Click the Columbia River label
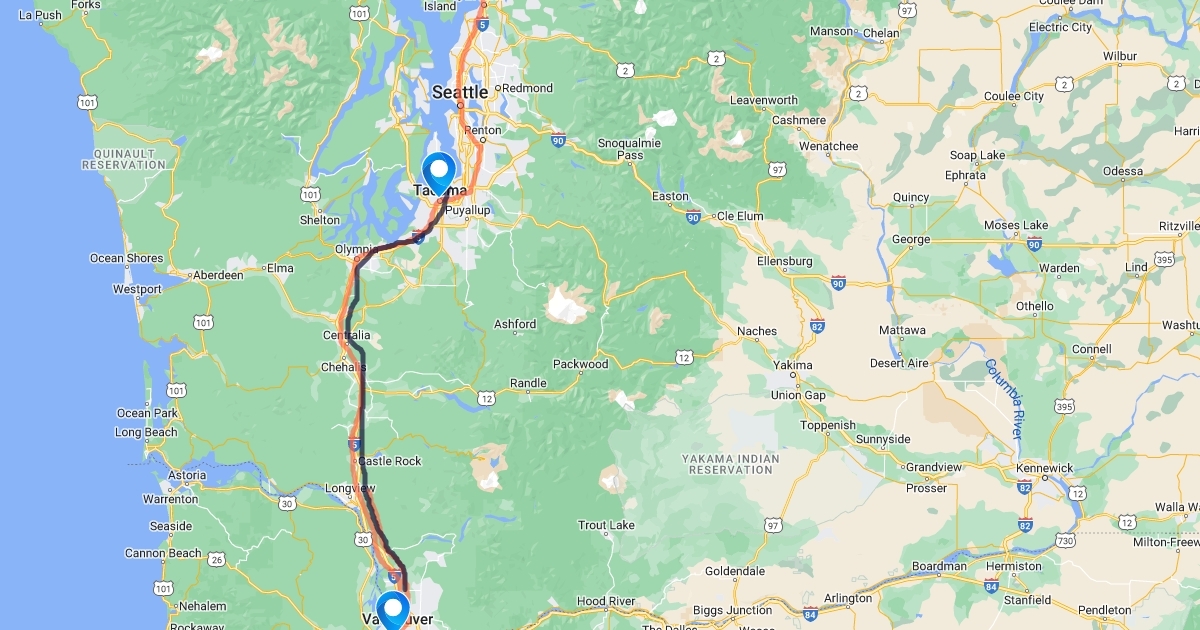 (1003, 399)
